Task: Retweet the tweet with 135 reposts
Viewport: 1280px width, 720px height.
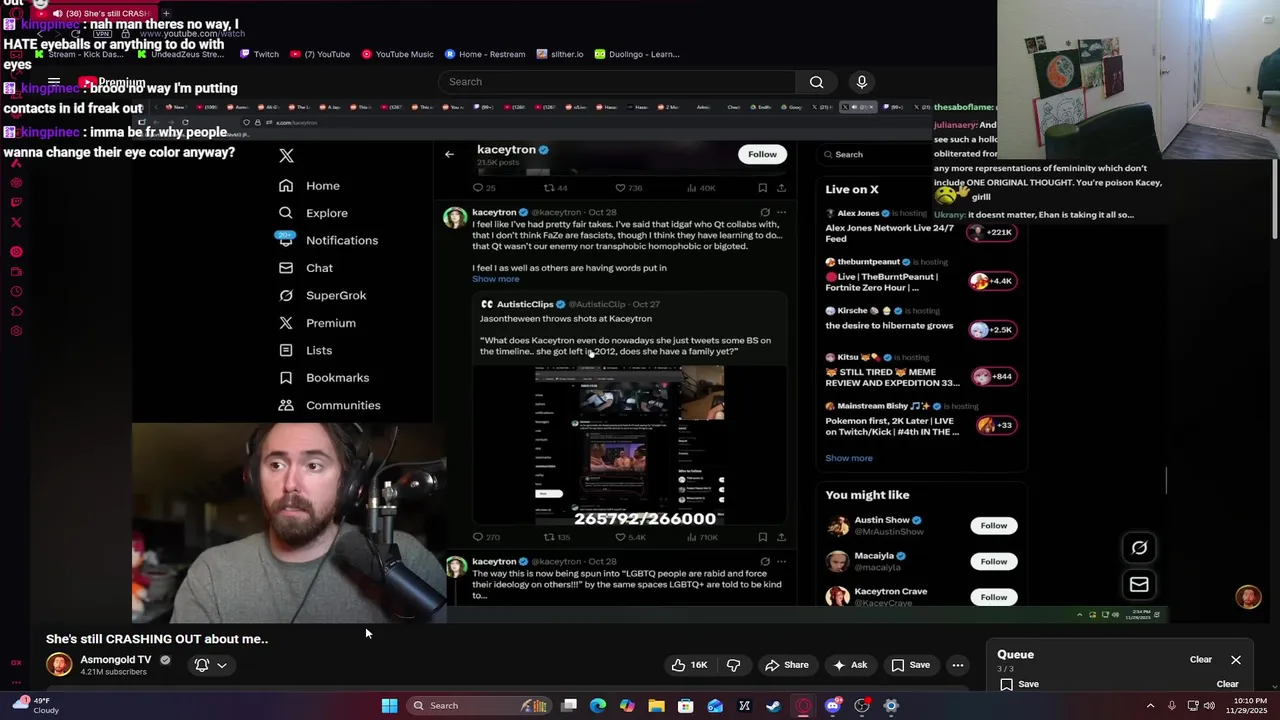Action: point(556,537)
